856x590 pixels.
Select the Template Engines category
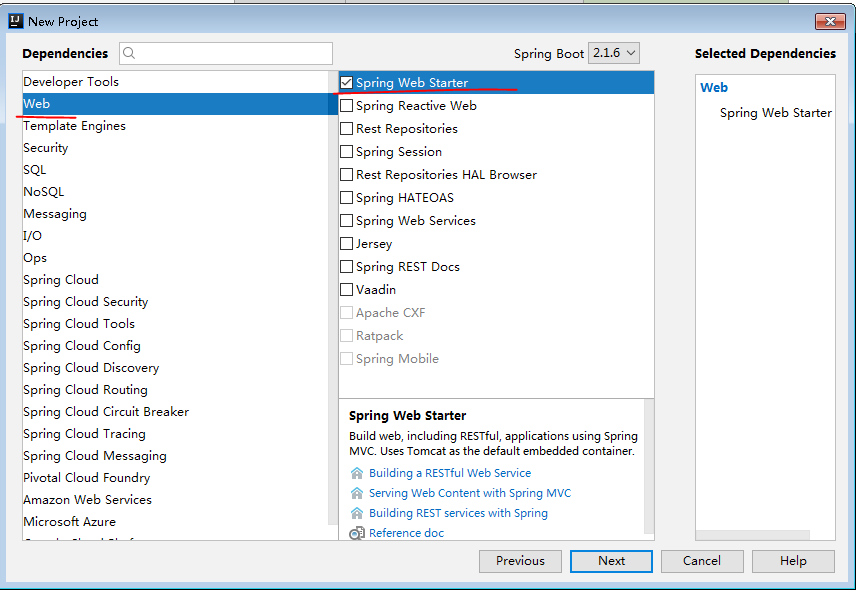point(74,126)
